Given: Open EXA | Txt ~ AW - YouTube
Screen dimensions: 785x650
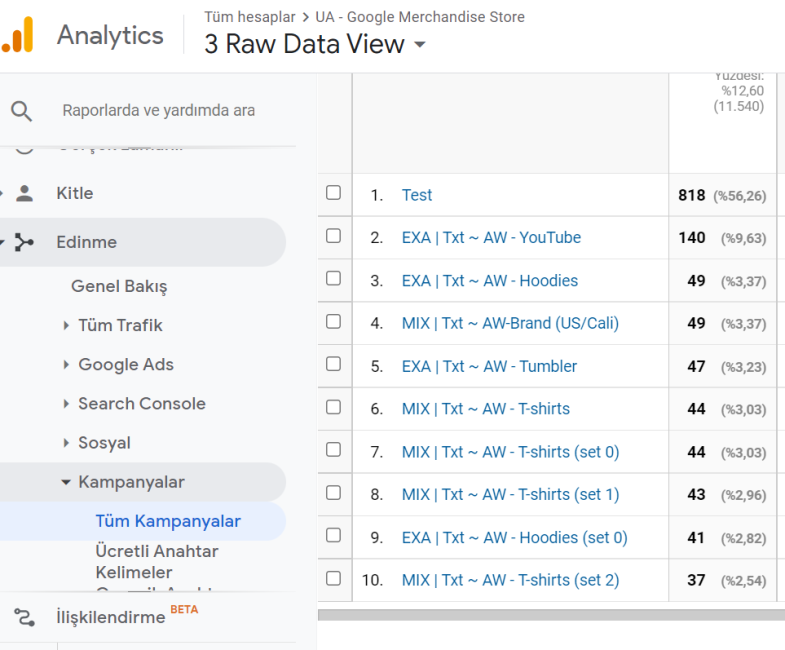Looking at the screenshot, I should tap(491, 238).
